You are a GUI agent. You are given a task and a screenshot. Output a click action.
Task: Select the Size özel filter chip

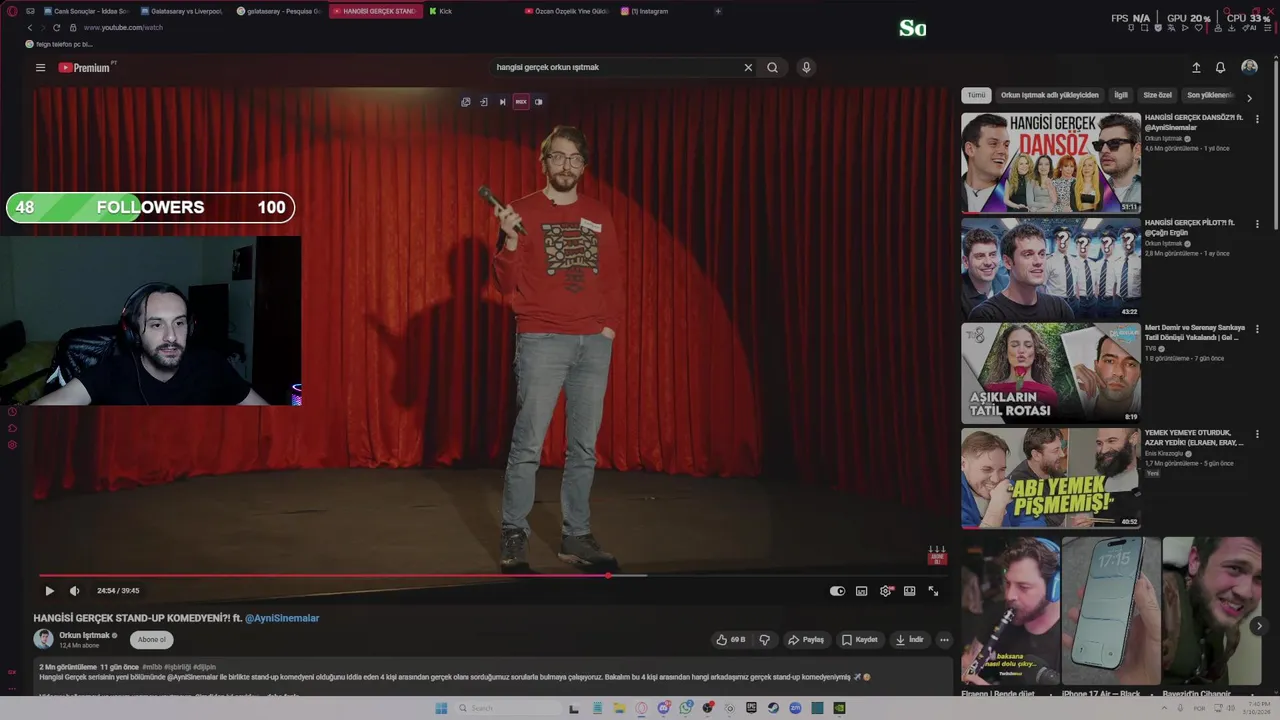(x=1158, y=95)
